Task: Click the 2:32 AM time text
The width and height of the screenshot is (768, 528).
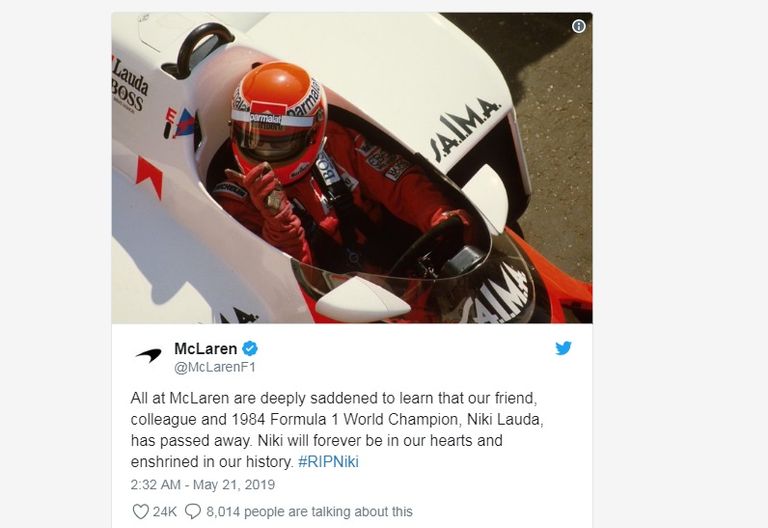Action: coord(155,485)
